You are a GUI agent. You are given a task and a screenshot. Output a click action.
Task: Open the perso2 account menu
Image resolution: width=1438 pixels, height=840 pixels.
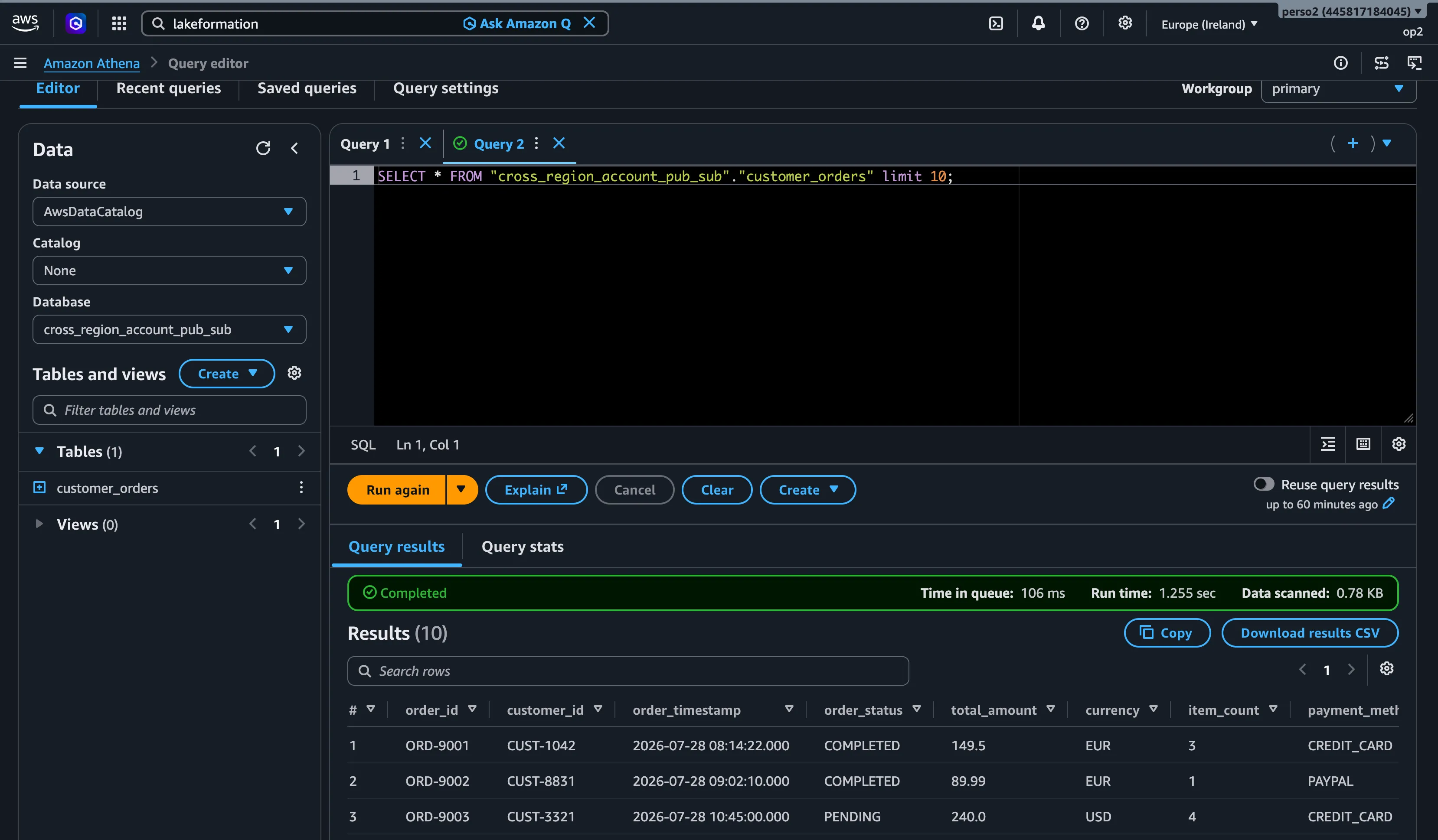coord(1351,11)
